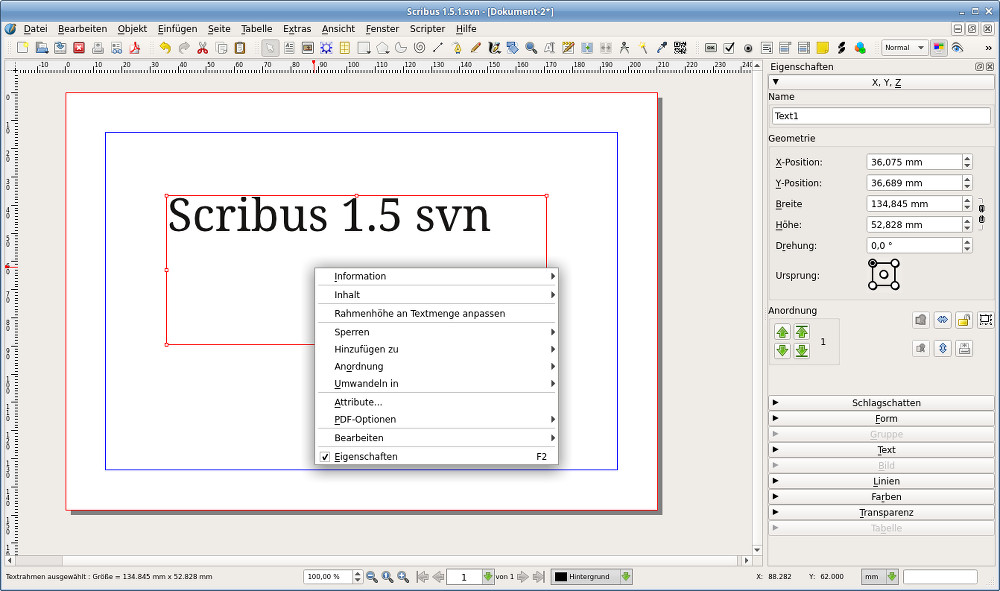
Task: Insert PDF text annotation yellow note icon
Action: (x=823, y=48)
